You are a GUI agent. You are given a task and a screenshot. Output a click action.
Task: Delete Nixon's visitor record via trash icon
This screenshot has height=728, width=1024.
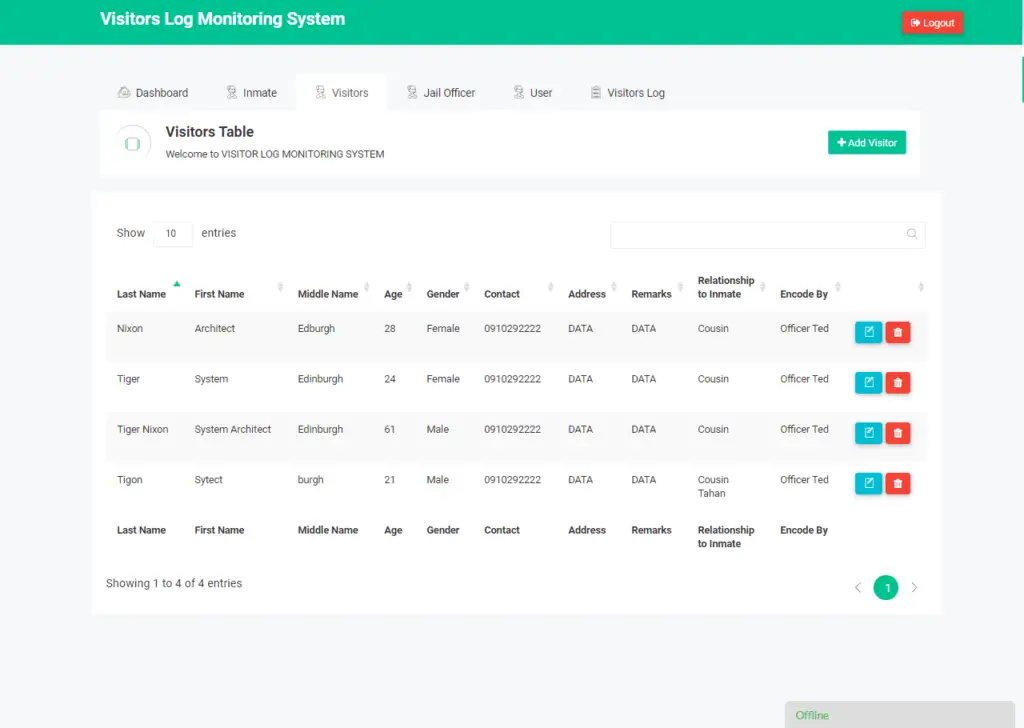(x=898, y=332)
